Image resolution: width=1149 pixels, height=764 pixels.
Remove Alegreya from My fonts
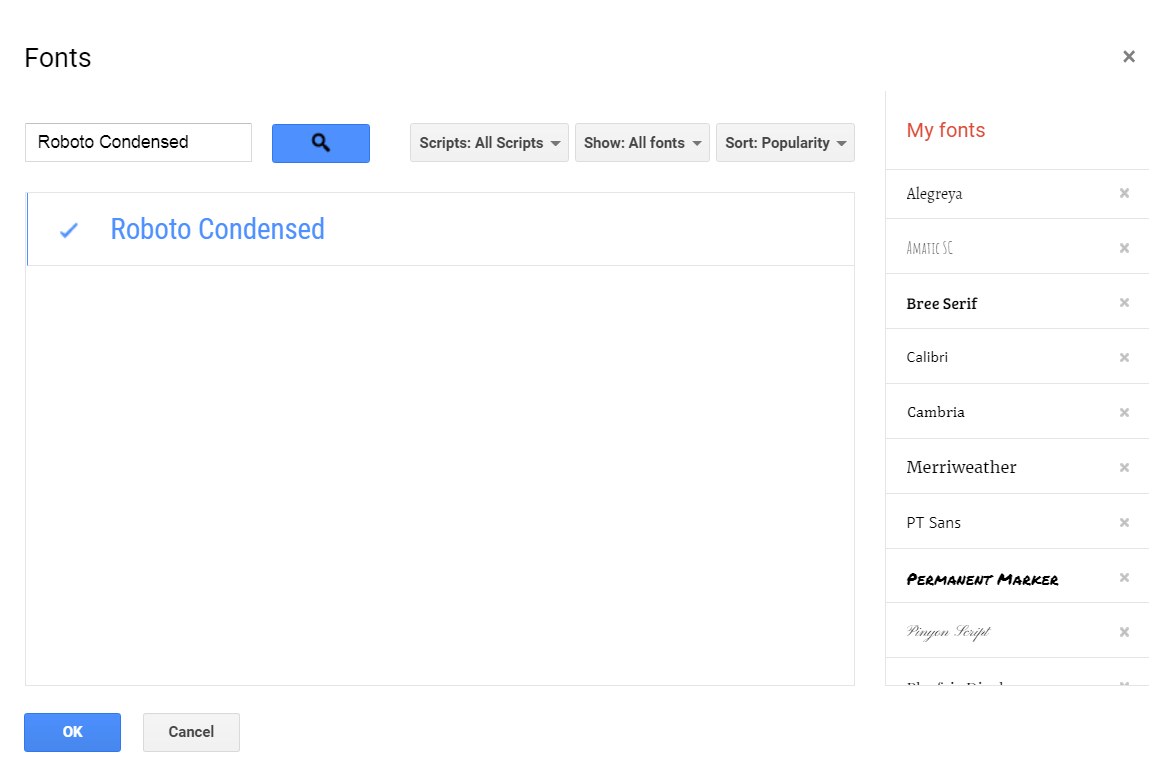(x=1124, y=193)
